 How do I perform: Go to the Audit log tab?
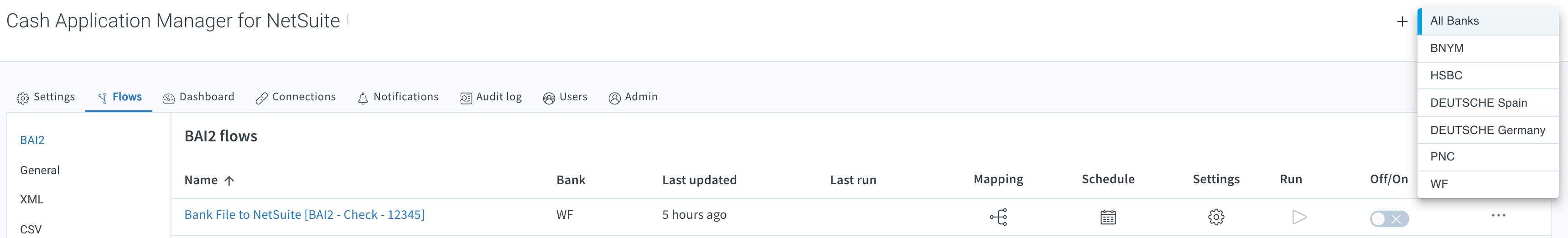coord(491,98)
